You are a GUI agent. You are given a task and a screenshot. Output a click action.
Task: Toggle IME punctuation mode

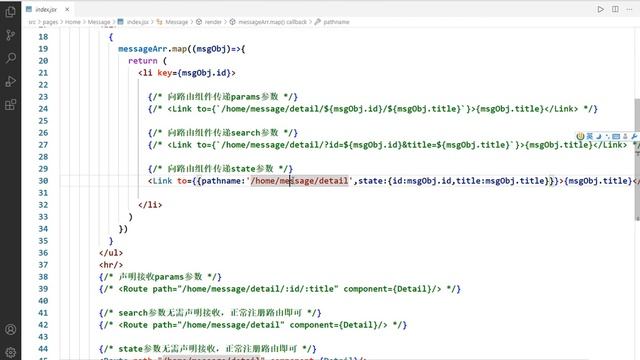click(607, 136)
